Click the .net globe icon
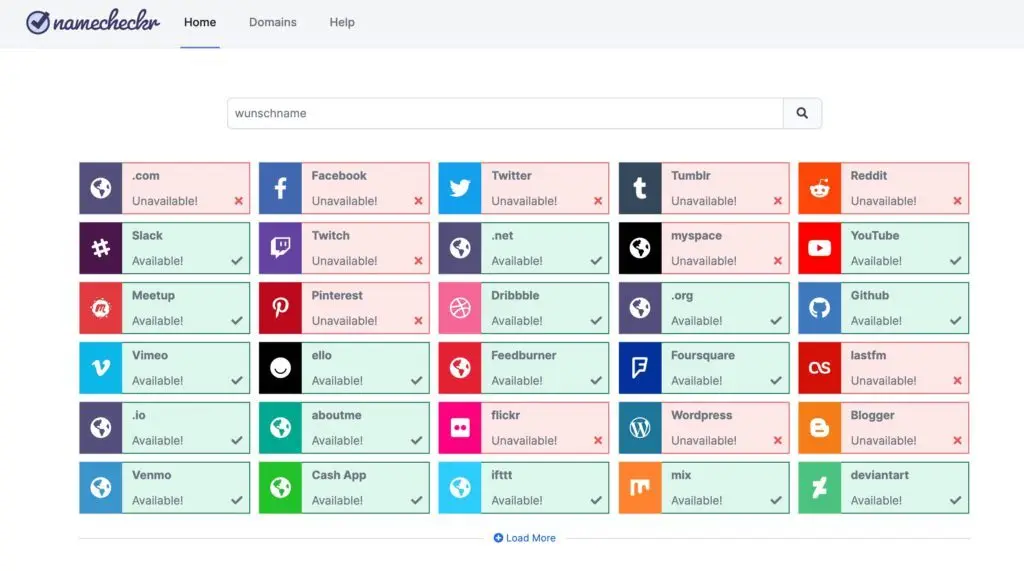1024x571 pixels. pos(460,248)
